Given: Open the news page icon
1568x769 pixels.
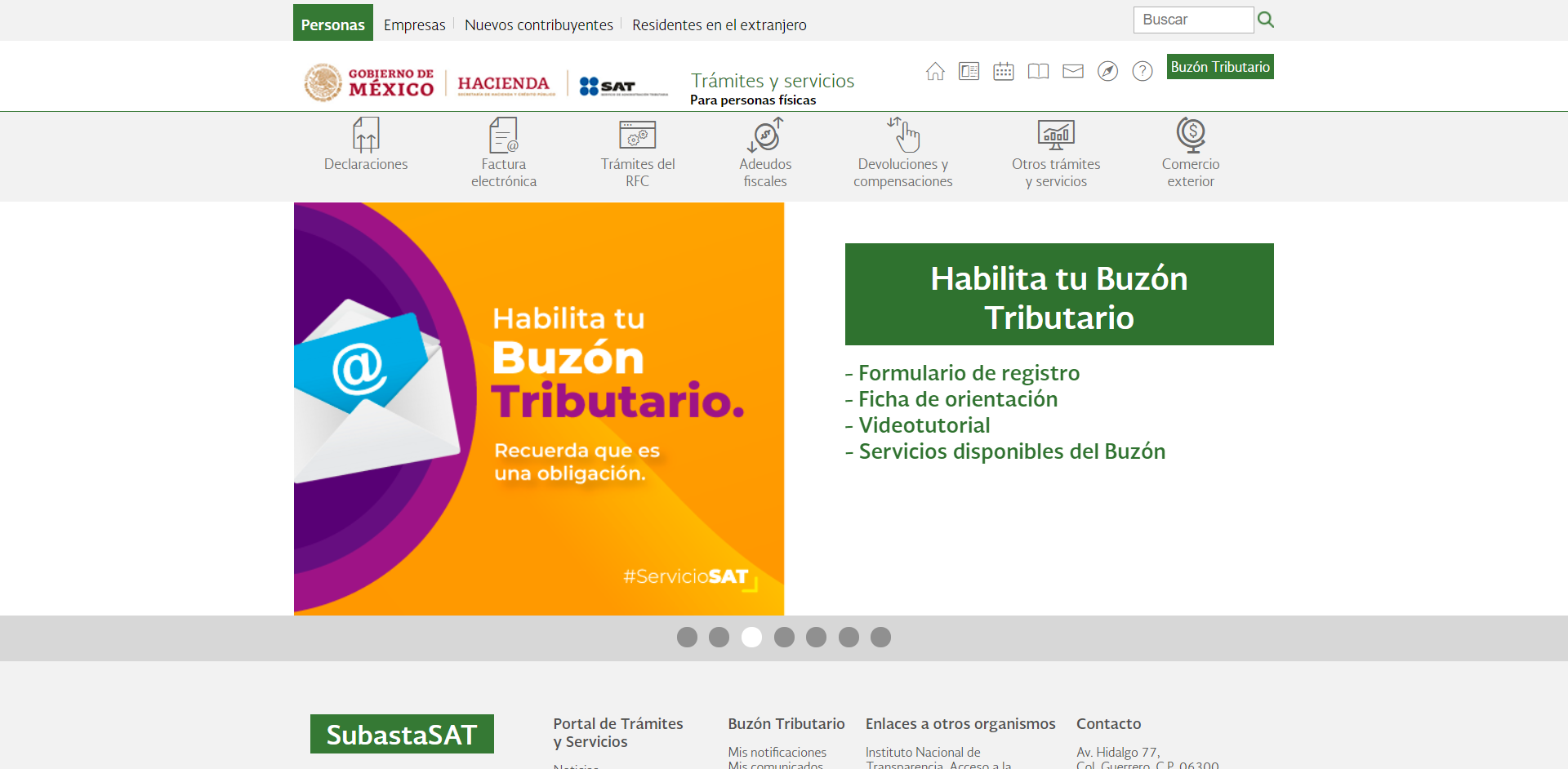Looking at the screenshot, I should tap(969, 71).
